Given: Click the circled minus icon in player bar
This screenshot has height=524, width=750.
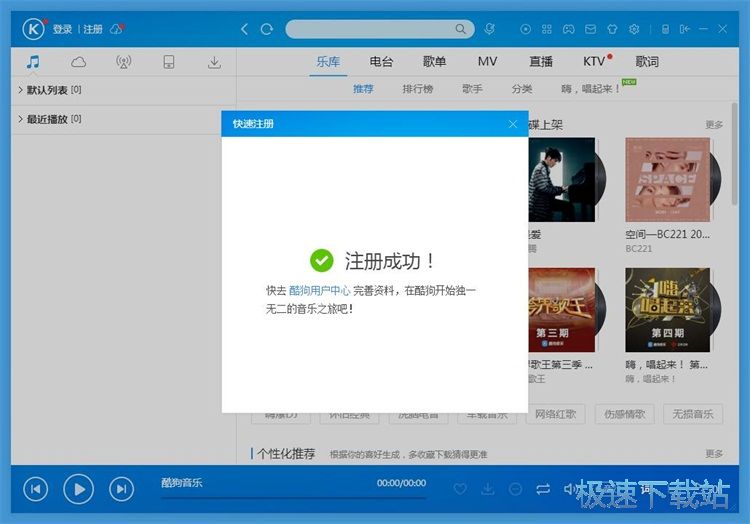Looking at the screenshot, I should click(515, 489).
